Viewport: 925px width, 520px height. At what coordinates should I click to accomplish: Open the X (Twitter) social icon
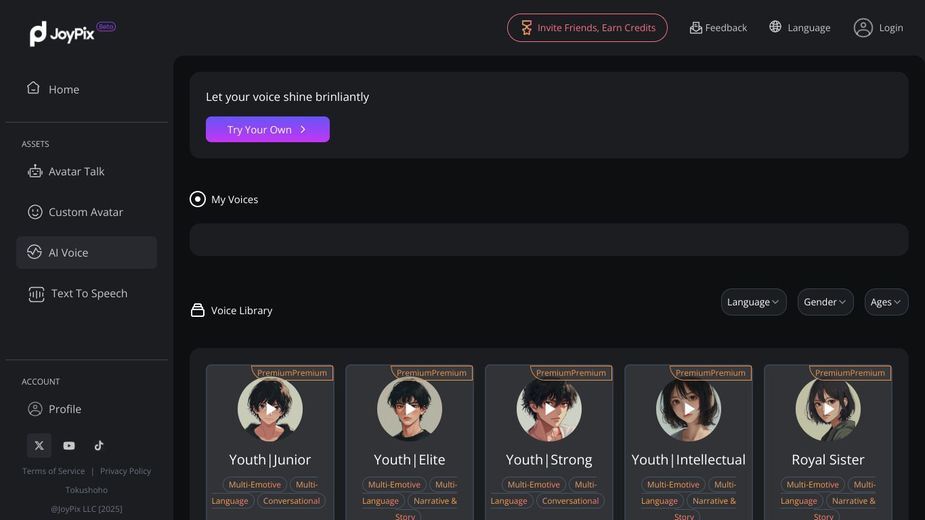click(x=39, y=446)
